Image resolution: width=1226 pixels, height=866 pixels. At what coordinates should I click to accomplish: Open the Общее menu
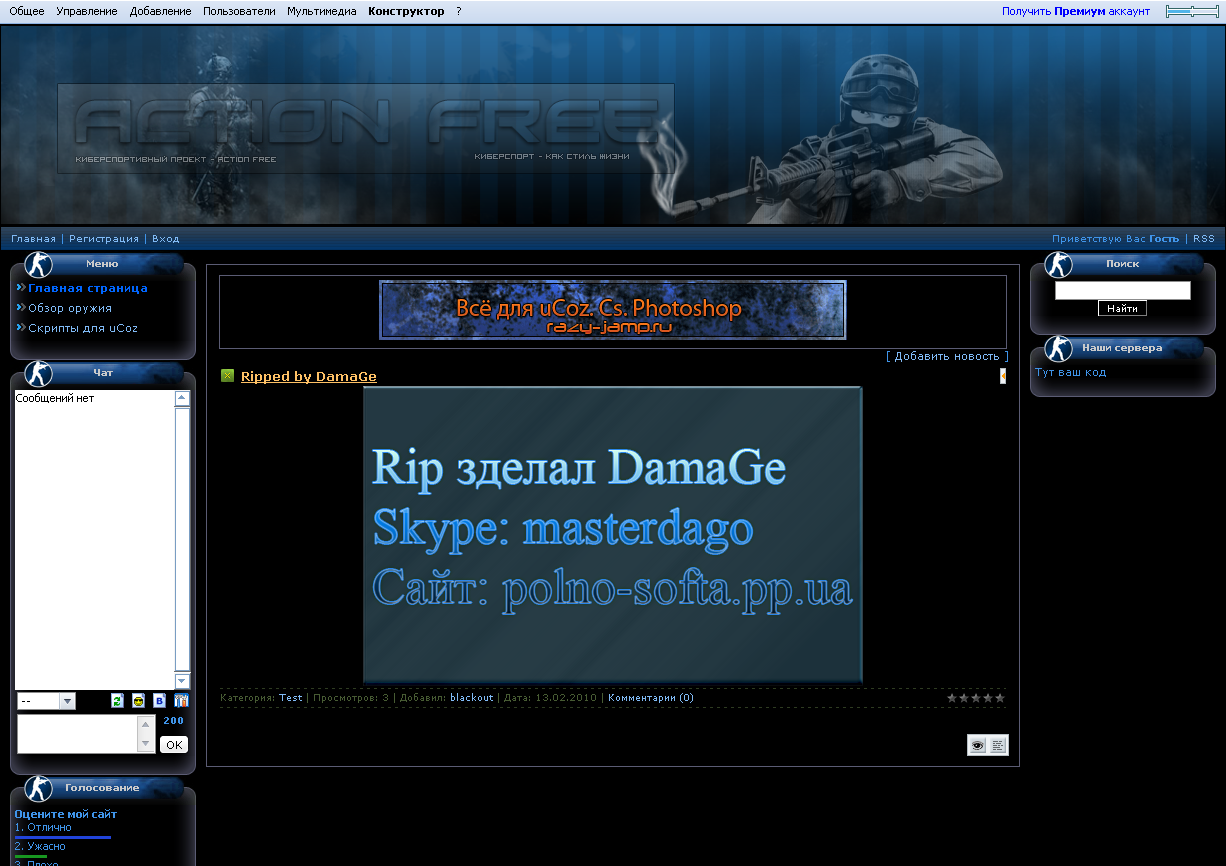tap(27, 11)
